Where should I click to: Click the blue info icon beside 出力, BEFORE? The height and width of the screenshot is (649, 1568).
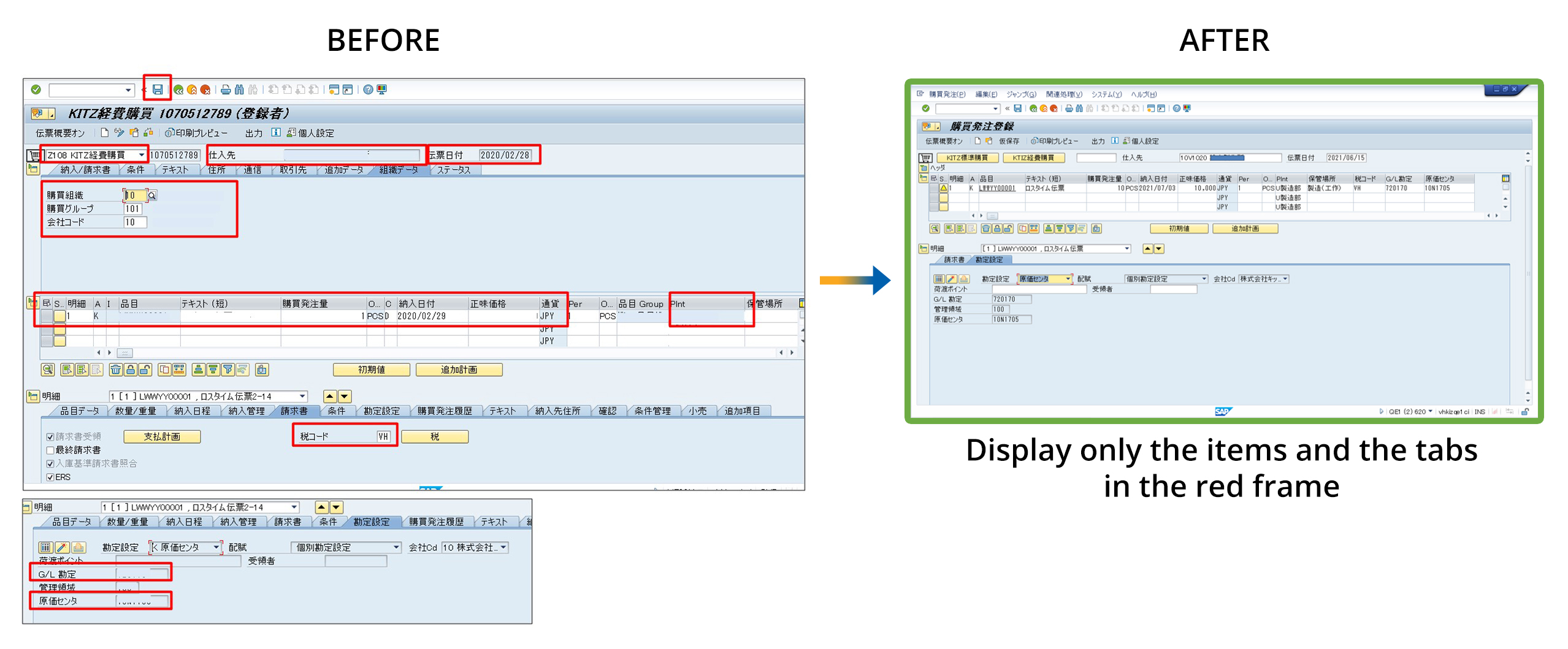point(276,132)
